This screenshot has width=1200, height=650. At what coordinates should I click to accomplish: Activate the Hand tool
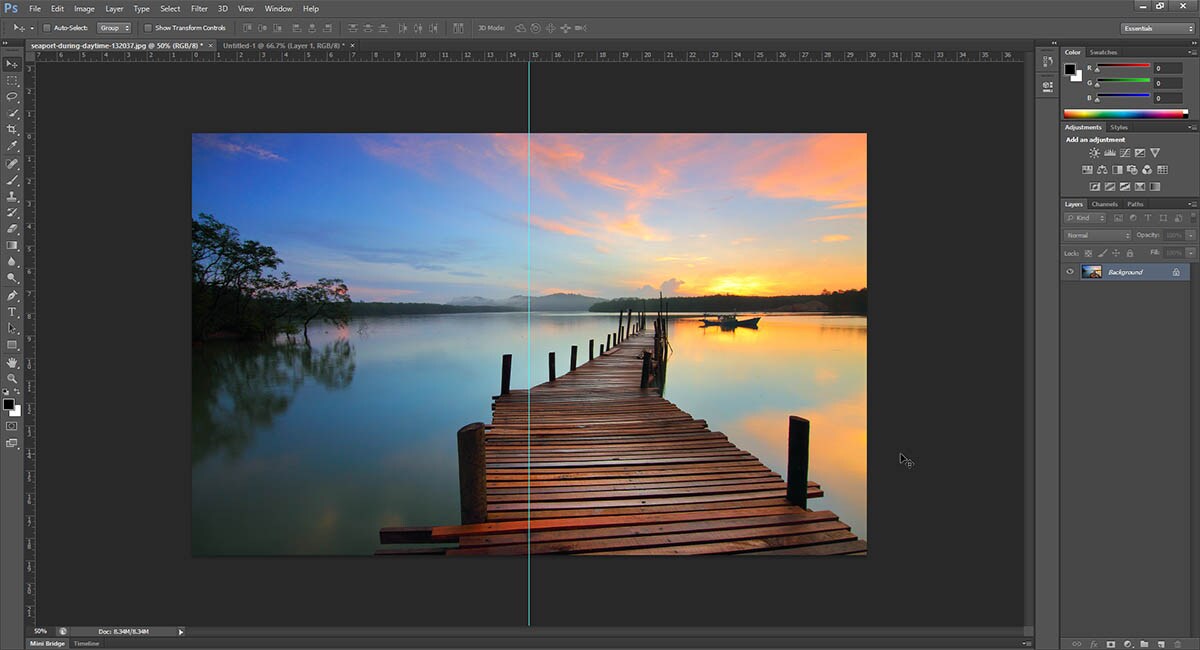(12, 362)
